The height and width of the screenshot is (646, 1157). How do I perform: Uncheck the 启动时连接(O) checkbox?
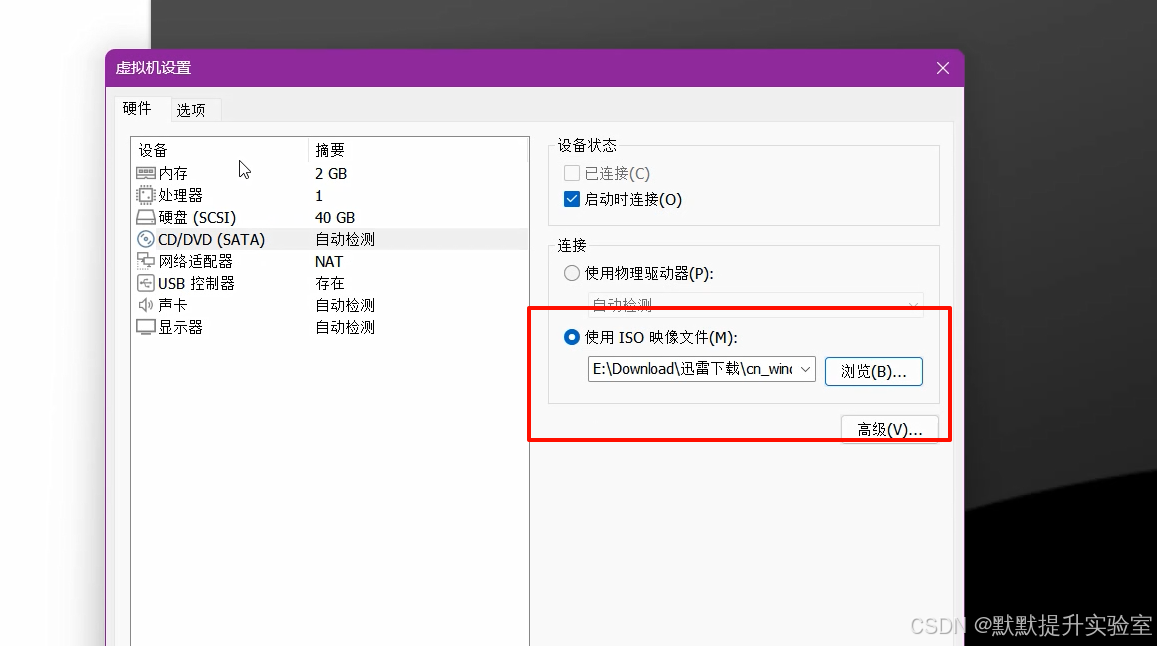coord(572,199)
